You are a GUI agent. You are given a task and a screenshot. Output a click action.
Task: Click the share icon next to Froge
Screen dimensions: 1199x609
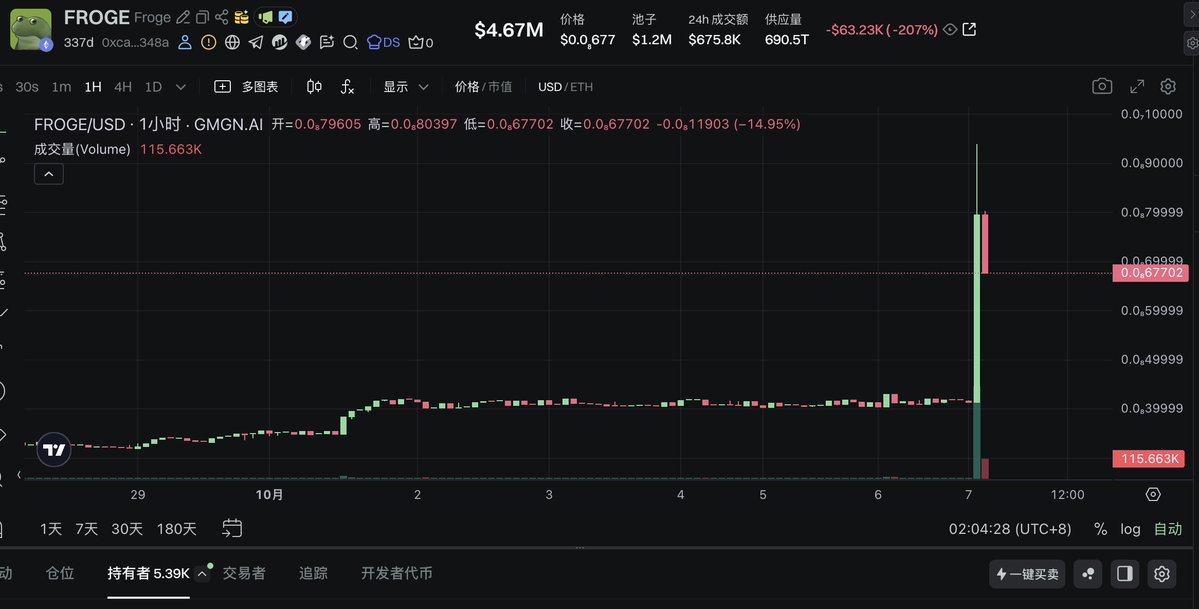[x=221, y=17]
